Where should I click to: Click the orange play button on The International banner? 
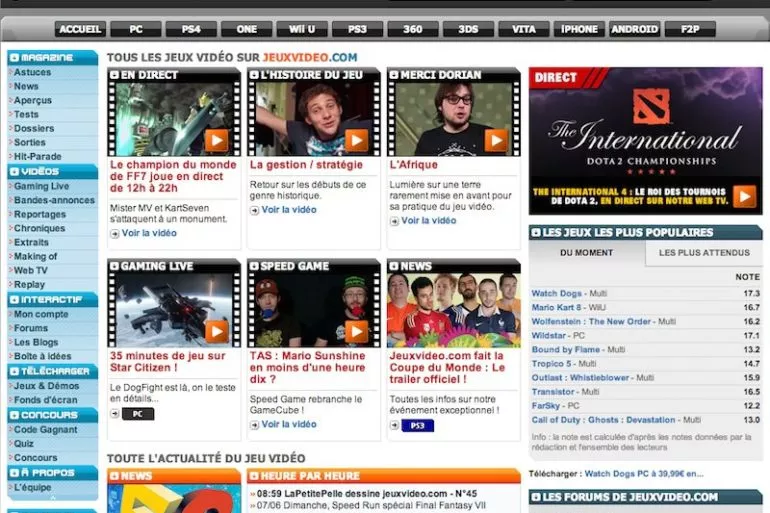pyautogui.click(x=744, y=196)
